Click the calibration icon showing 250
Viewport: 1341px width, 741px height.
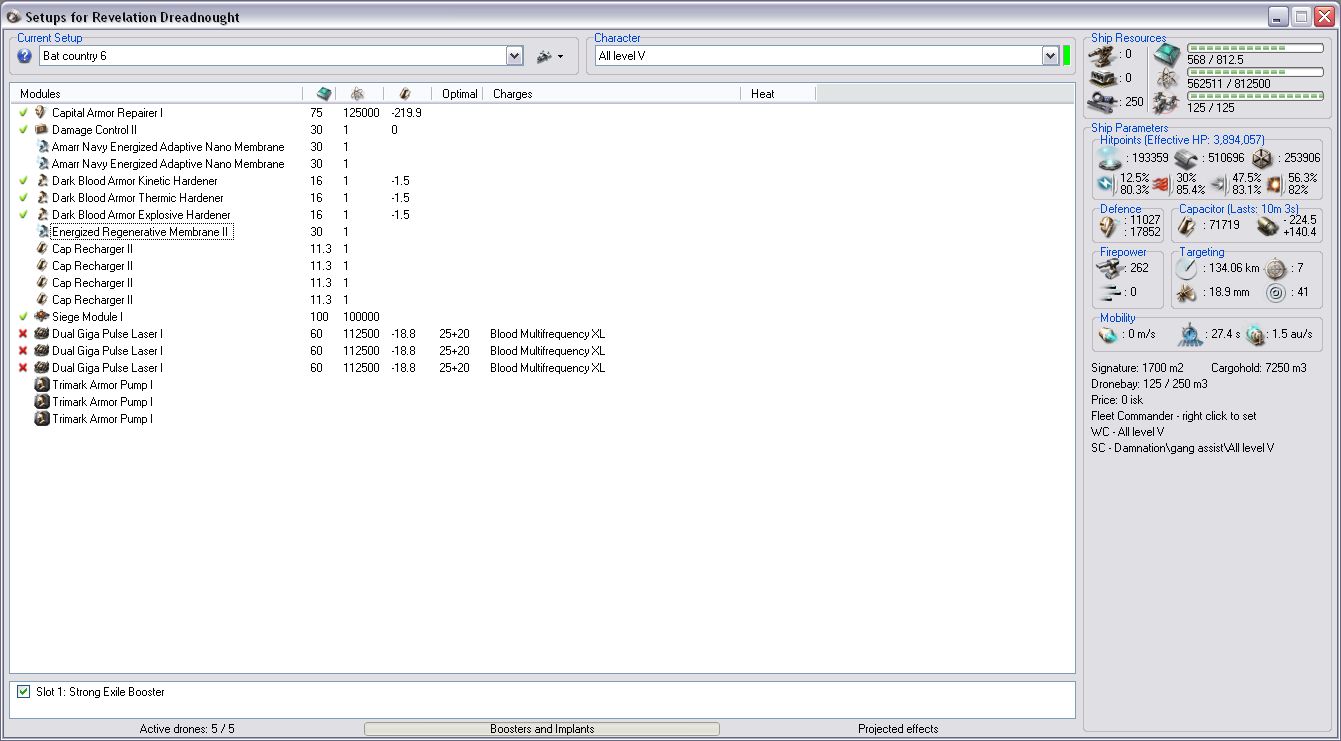tap(1104, 101)
